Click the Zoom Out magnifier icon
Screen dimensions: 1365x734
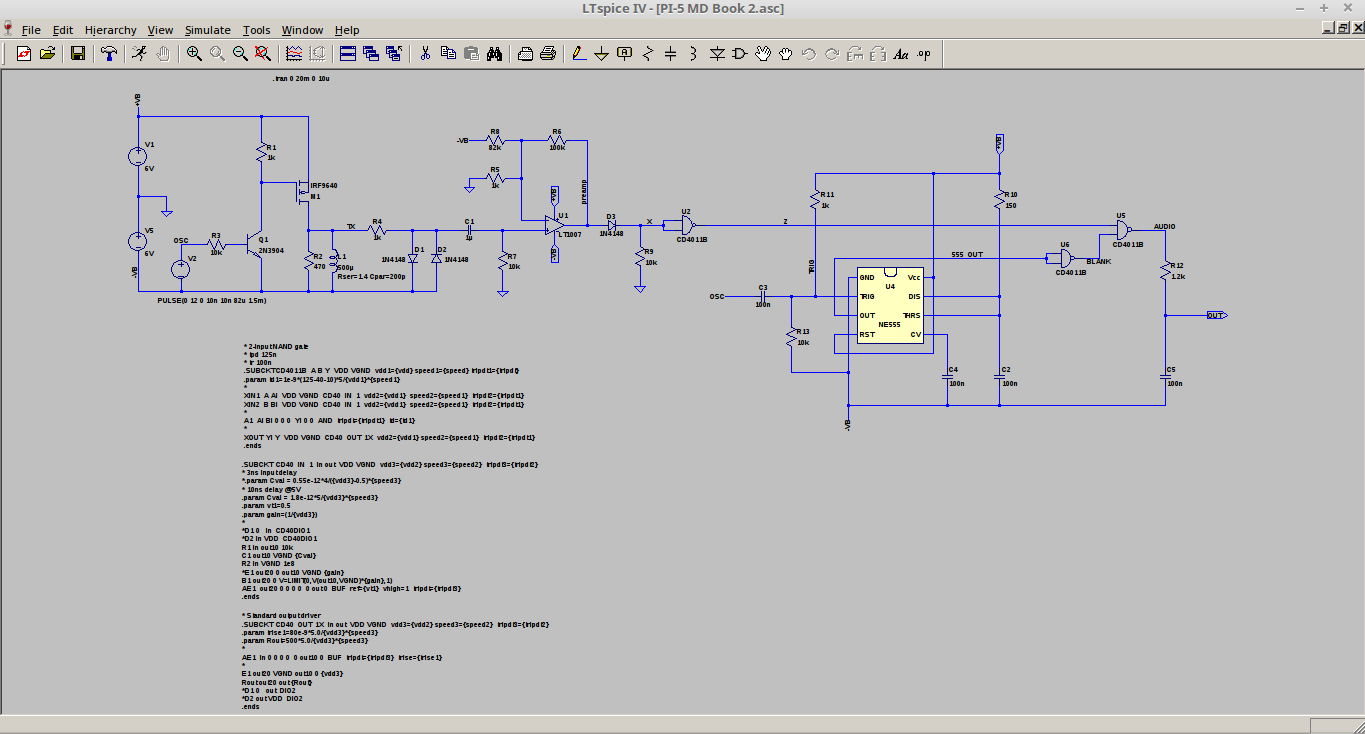240,54
